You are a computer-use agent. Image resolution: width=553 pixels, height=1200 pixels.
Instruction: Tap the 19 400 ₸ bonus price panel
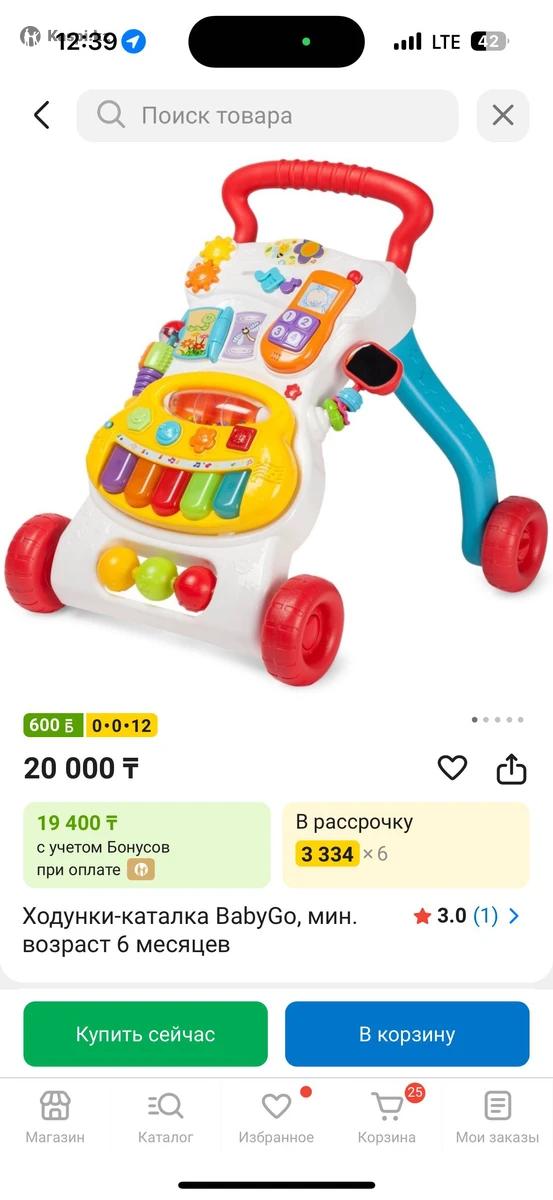(x=147, y=845)
